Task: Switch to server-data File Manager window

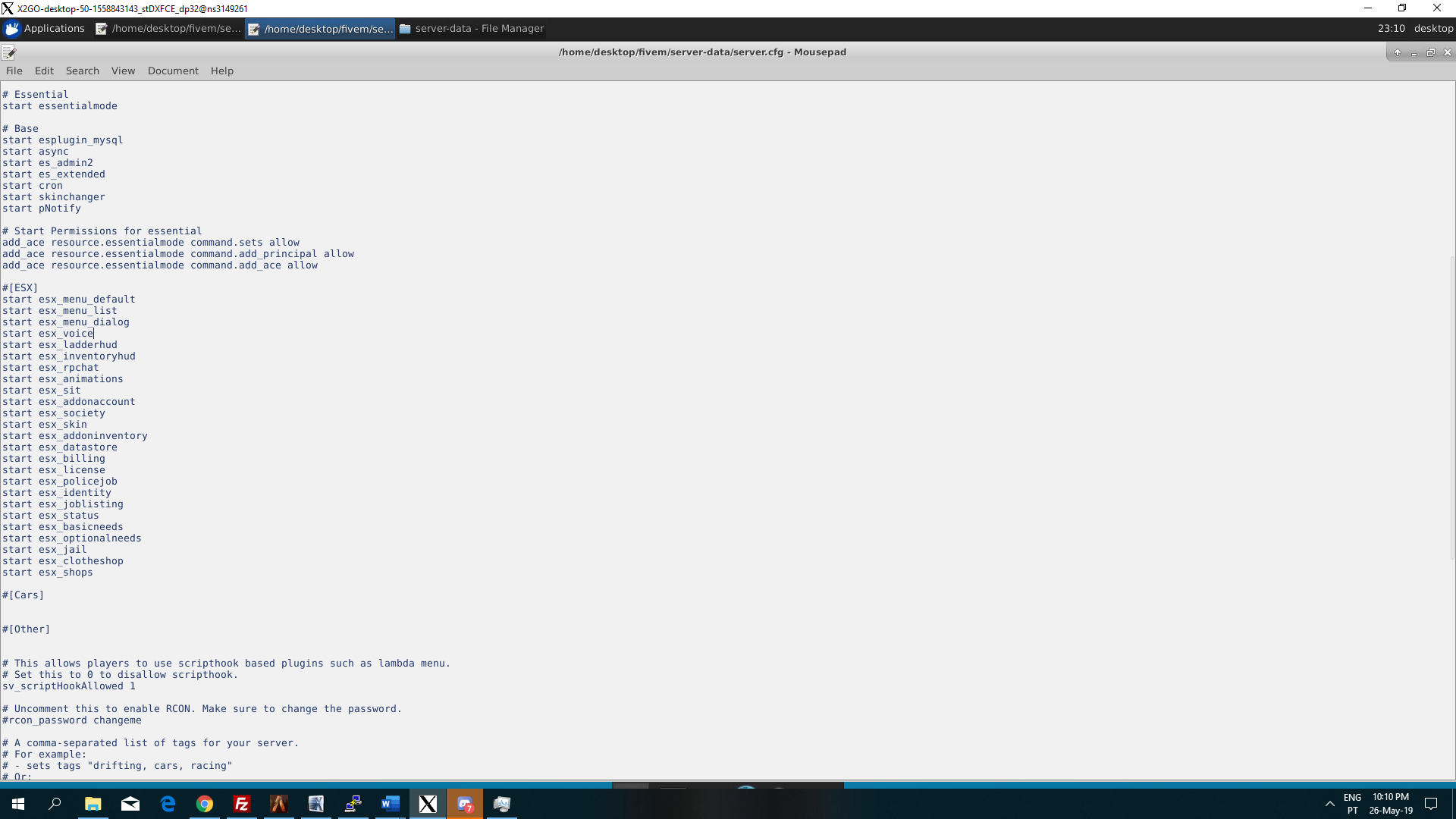Action: [471, 29]
